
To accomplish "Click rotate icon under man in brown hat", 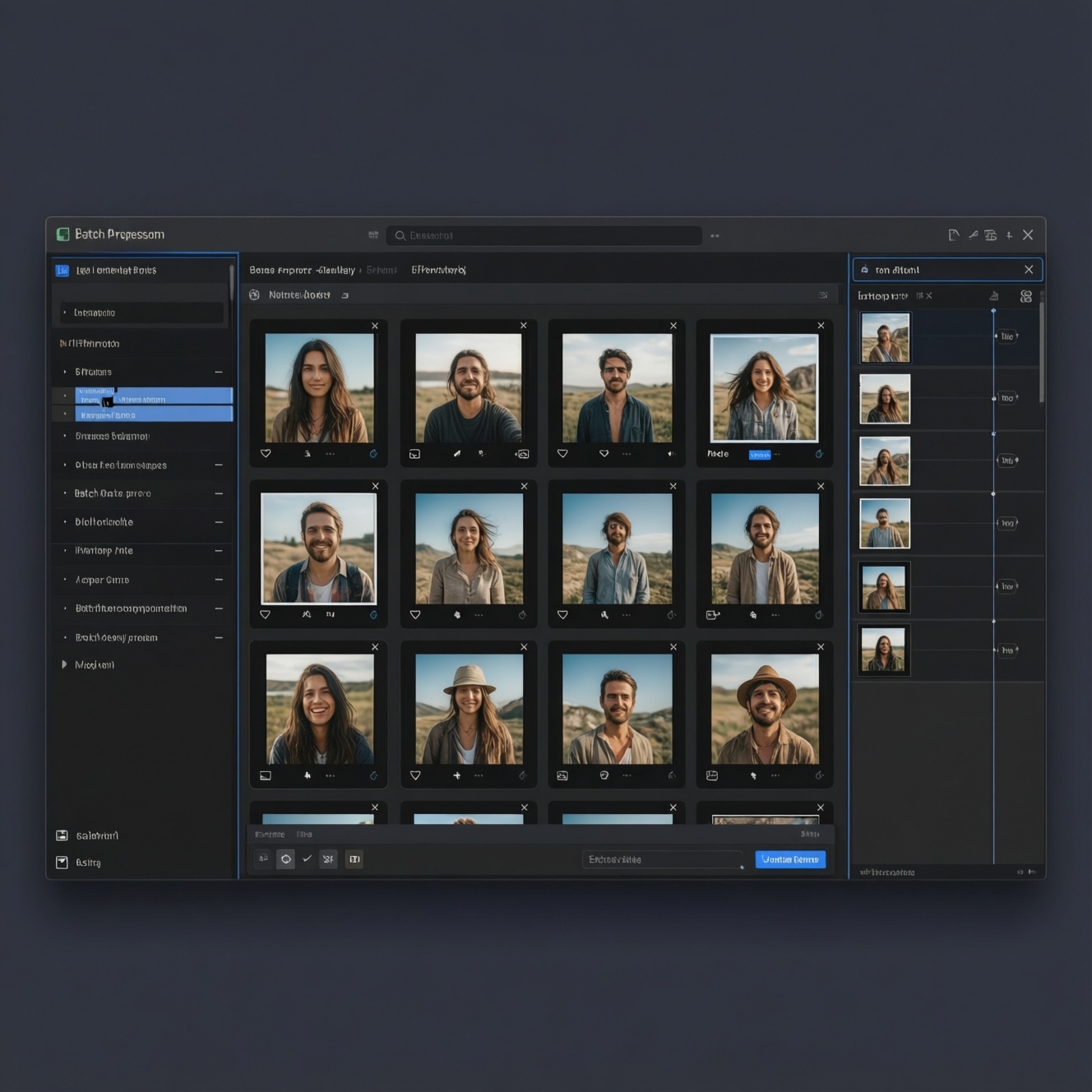I will coord(819,775).
